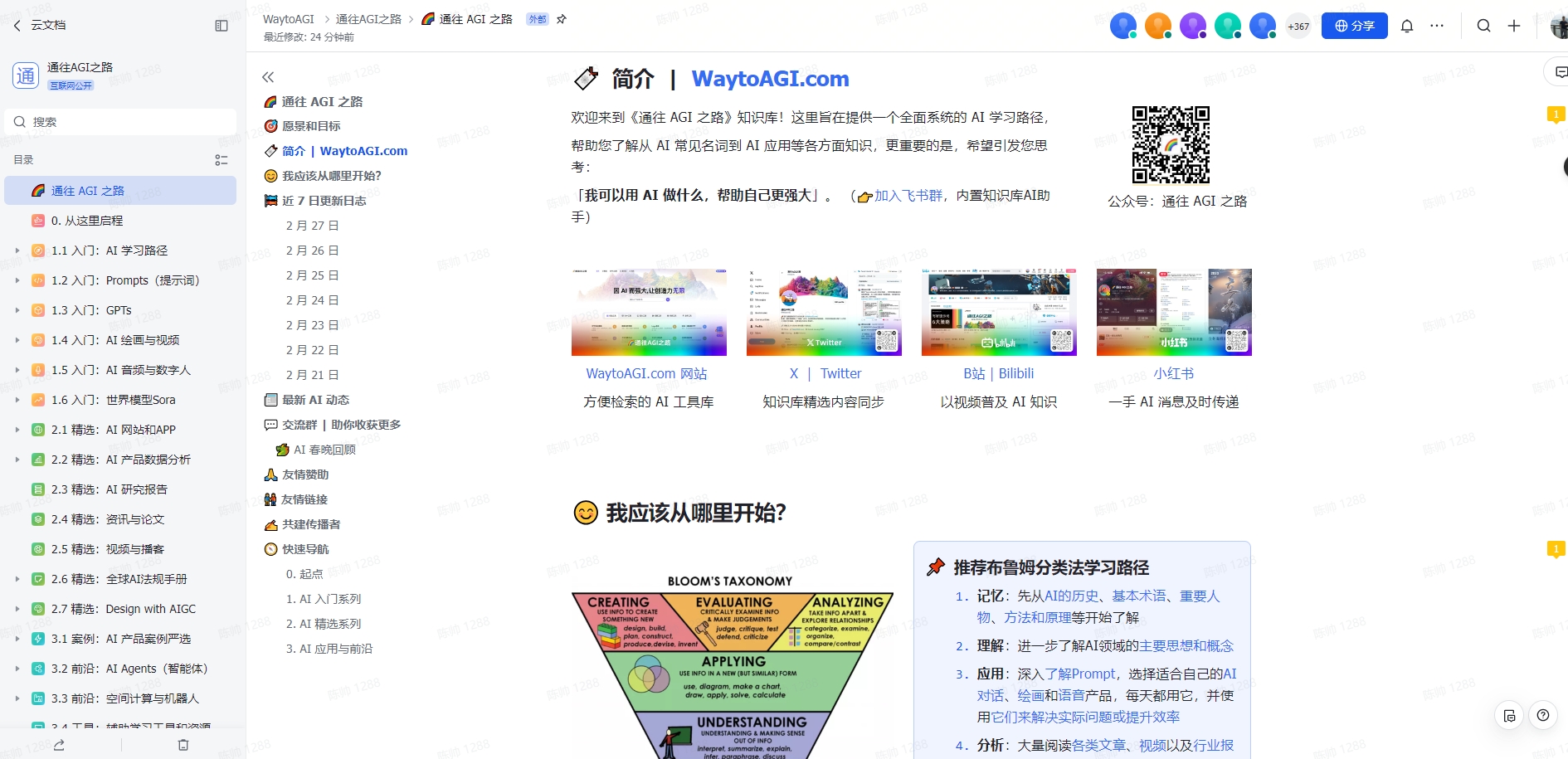Open WaytoAGI.com heading link

pyautogui.click(x=770, y=79)
